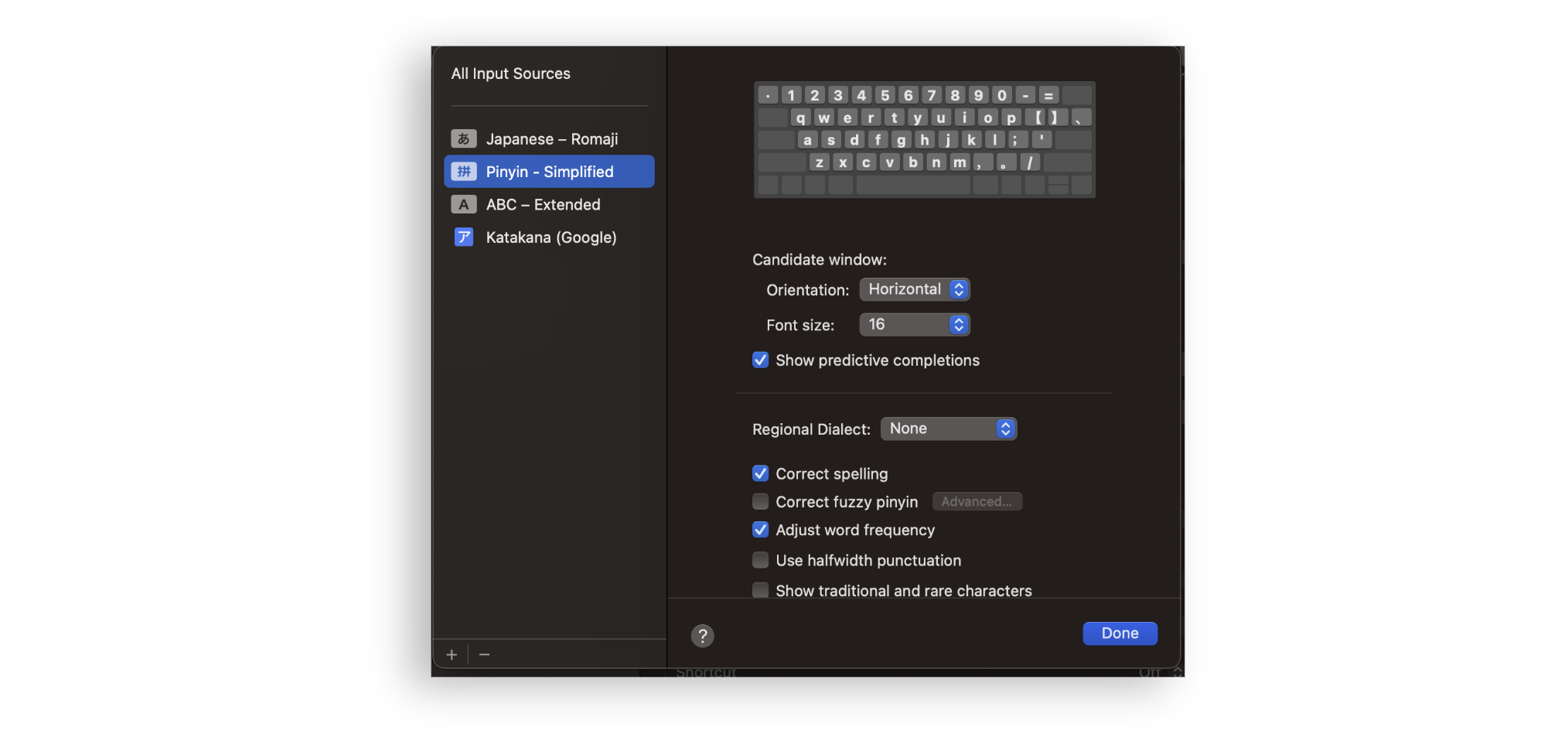This screenshot has width=1568, height=741.
Task: Click the Font size: label
Action: coord(800,326)
